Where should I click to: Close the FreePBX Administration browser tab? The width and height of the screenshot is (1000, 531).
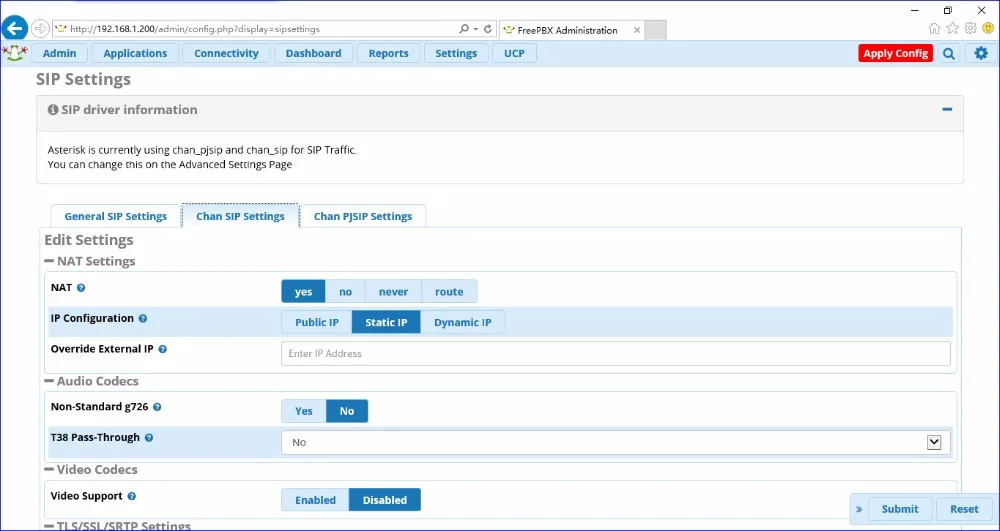click(x=637, y=30)
